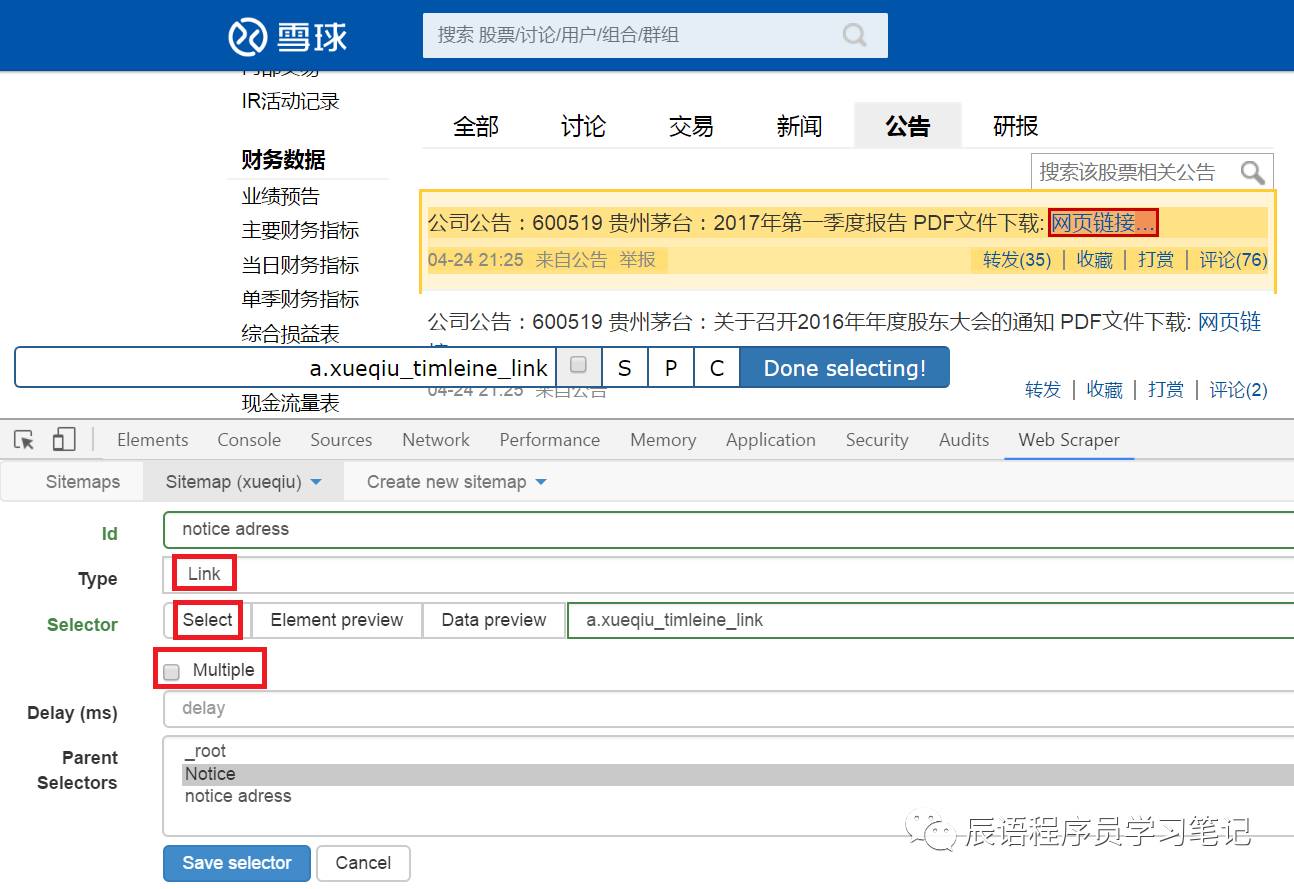Click 转发 on the second announcement
The image size is (1294, 889).
pos(1043,389)
